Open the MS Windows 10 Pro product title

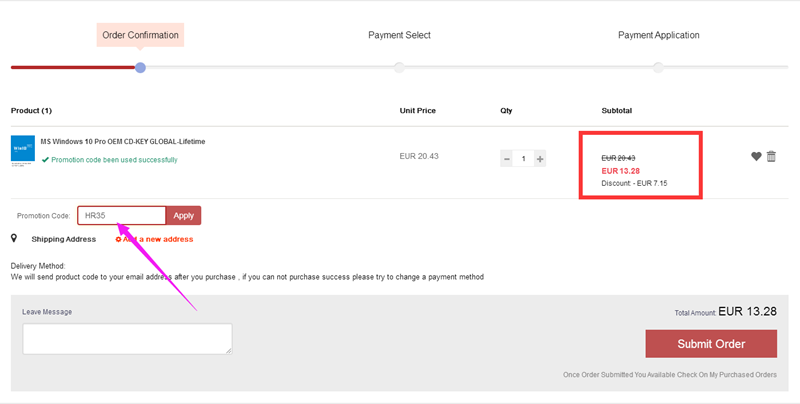(122, 141)
